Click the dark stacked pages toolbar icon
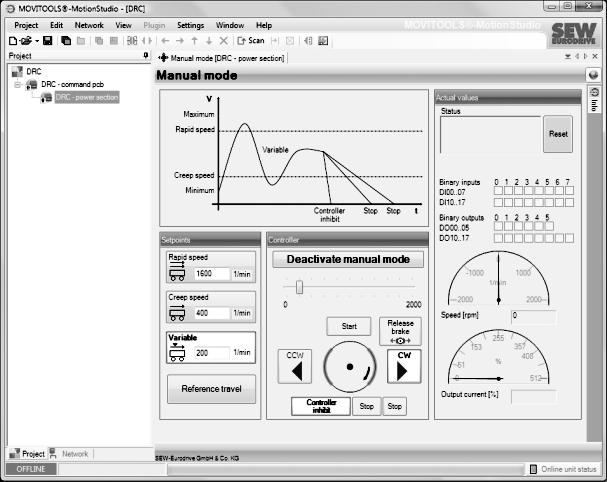607x482 pixels. click(66, 41)
